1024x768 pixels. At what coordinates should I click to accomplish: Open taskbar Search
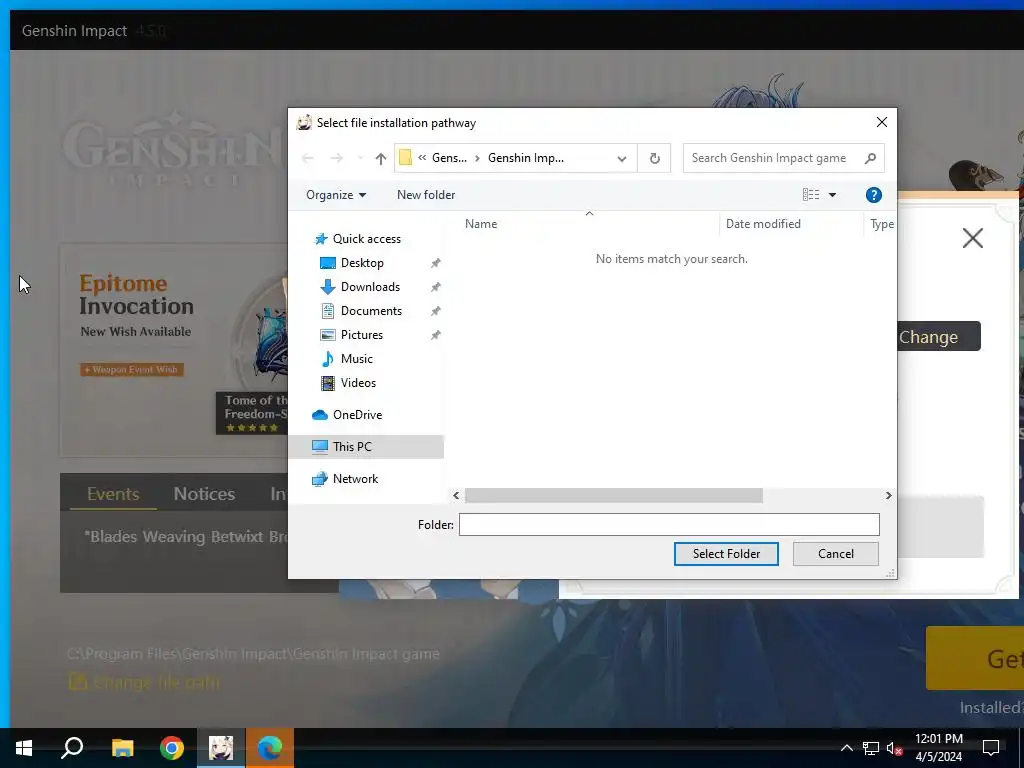72,748
